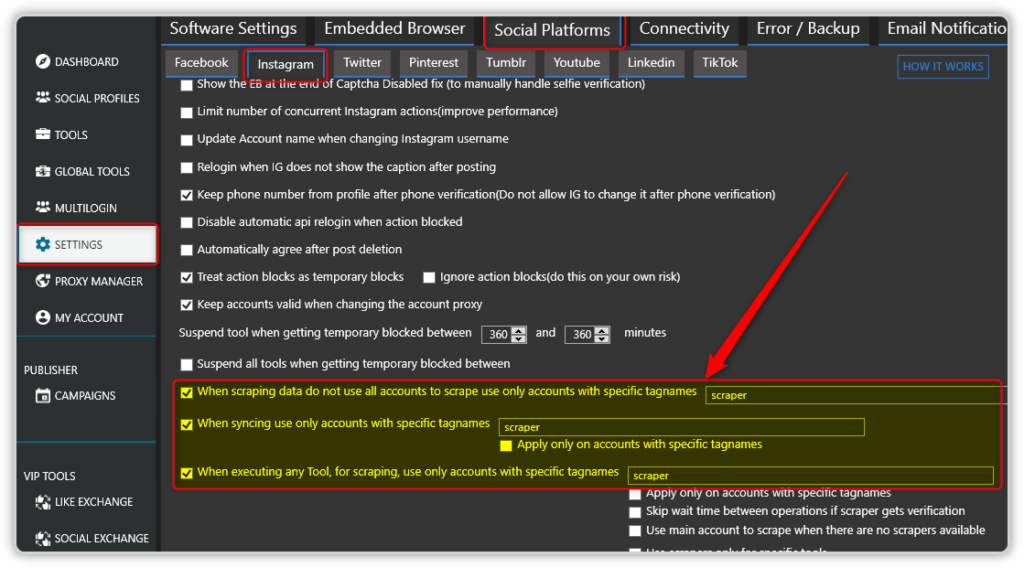Toggle Ignore action blocks checkbox
Screen dimensions: 1024x568
pyautogui.click(x=430, y=277)
